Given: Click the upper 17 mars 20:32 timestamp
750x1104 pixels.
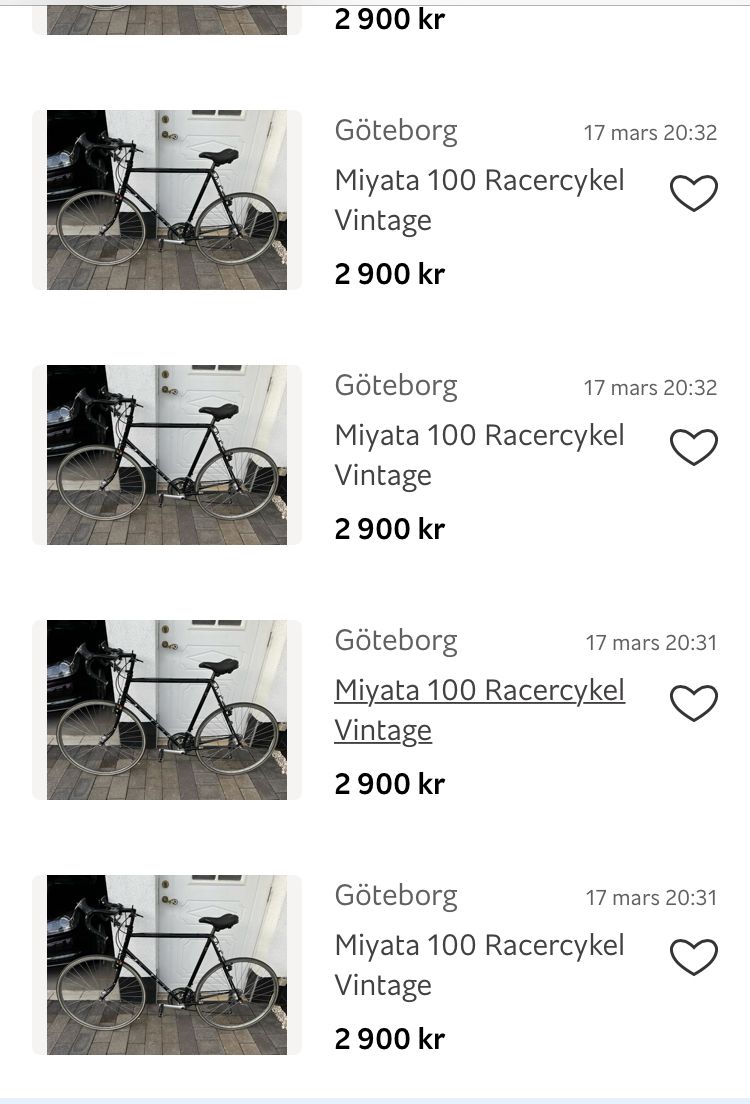Looking at the screenshot, I should tap(650, 133).
